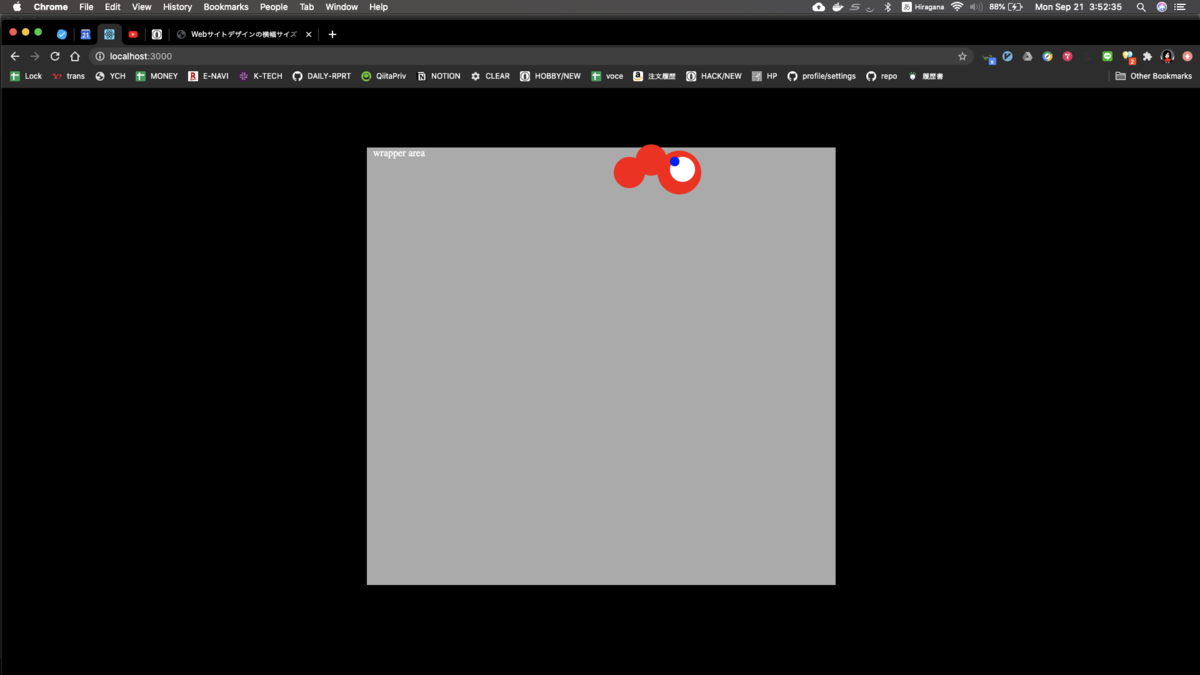Screen dimensions: 1200x675
Task: Open the profile/settings bookmark
Action: tap(821, 76)
